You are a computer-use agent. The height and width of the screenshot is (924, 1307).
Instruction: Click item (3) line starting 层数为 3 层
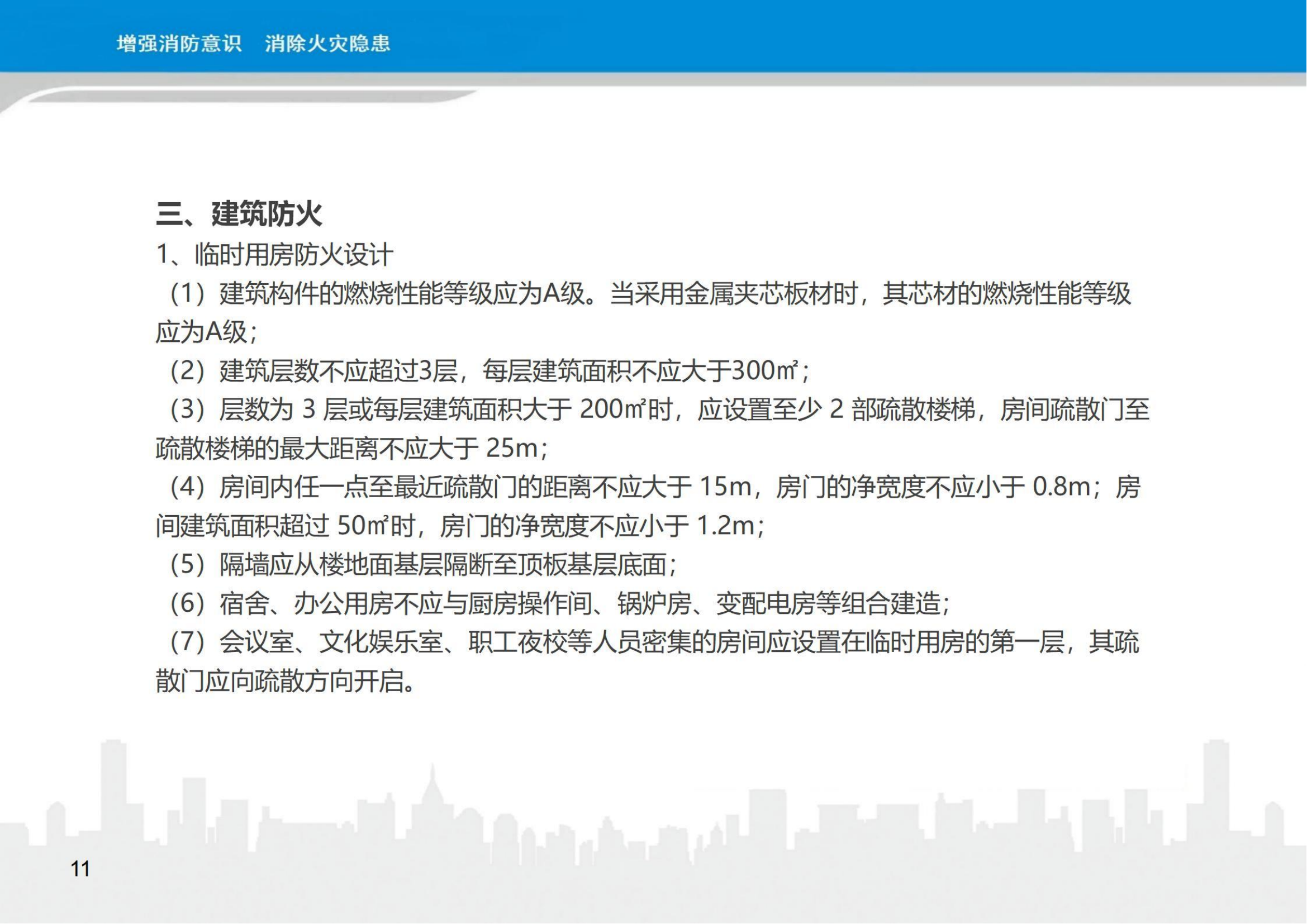coord(659,409)
